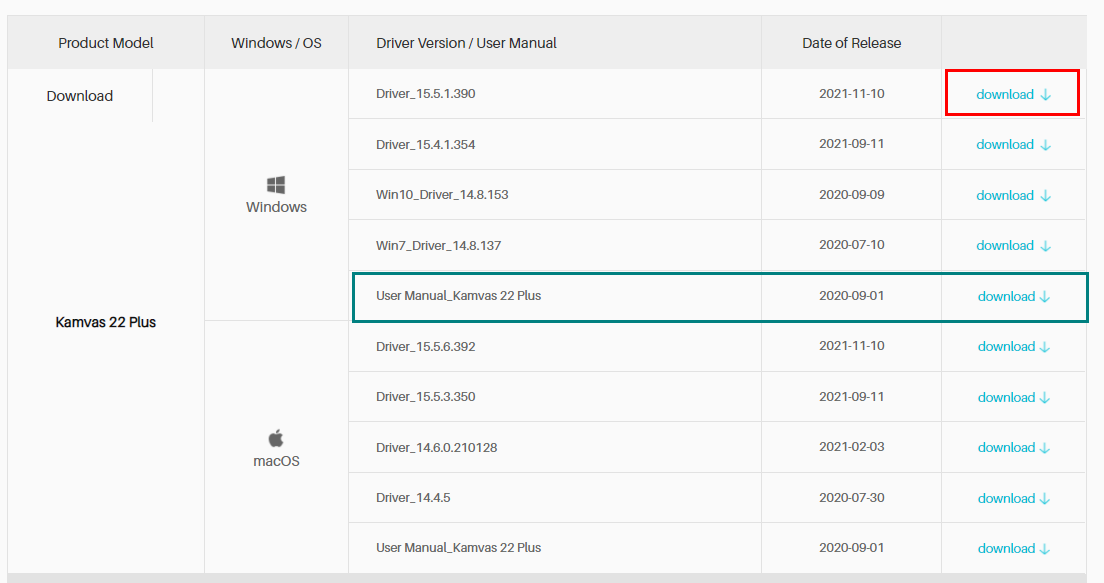The height and width of the screenshot is (583, 1104).
Task: Click the Win10_Driver_14.8.153 name
Action: coord(442,194)
